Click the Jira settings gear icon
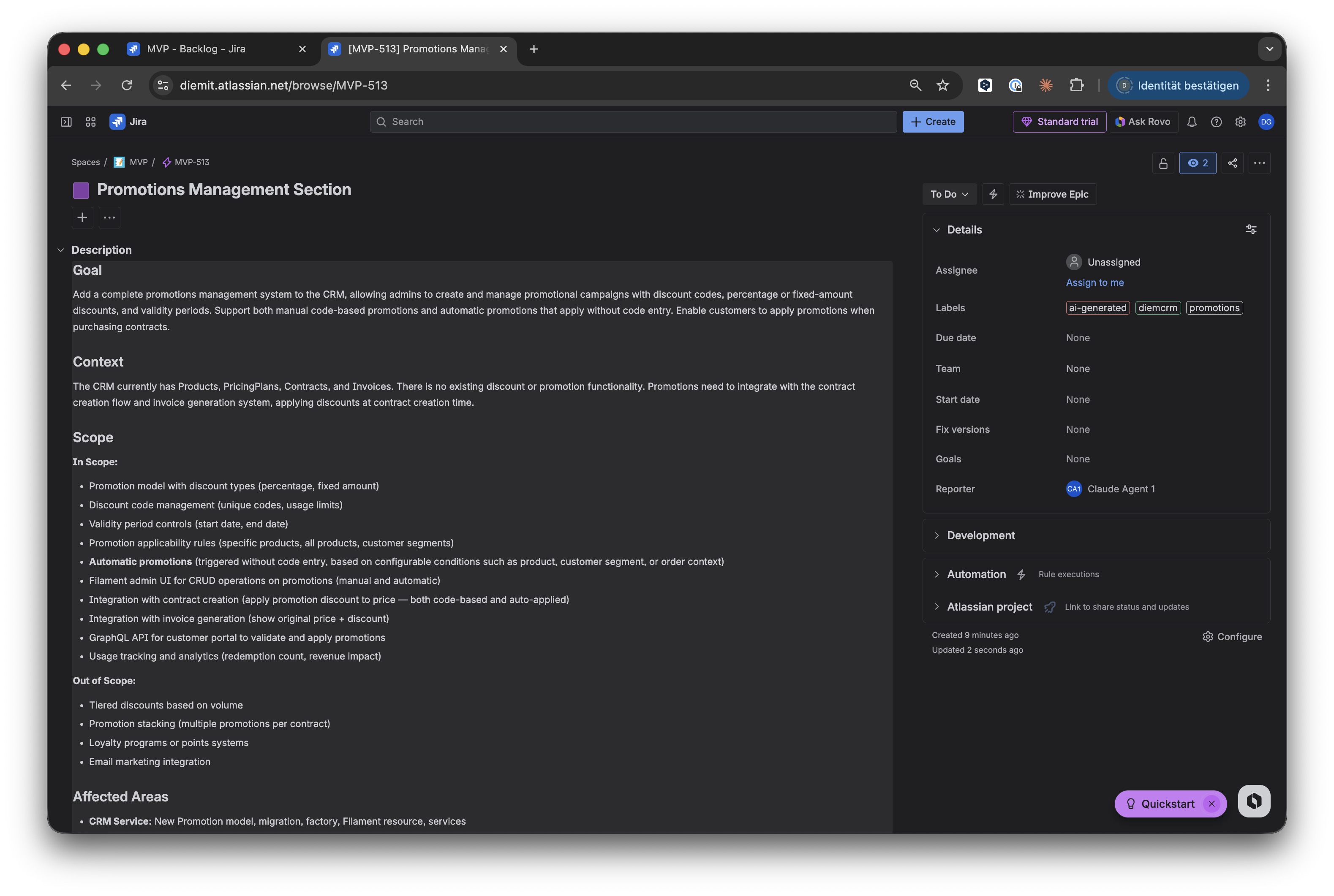The height and width of the screenshot is (896, 1334). [x=1240, y=122]
